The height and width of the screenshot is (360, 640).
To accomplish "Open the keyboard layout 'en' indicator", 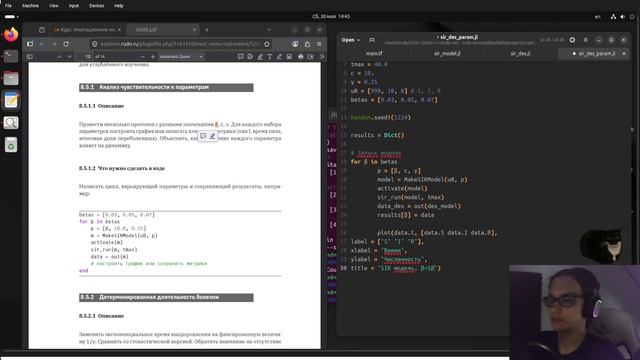I will tap(598, 17).
